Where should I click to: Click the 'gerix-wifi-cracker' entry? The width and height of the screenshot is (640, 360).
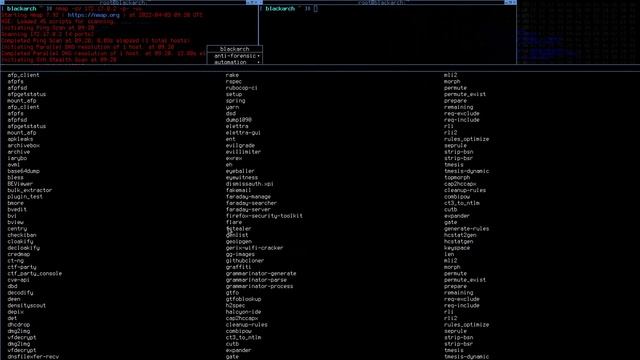click(254, 248)
